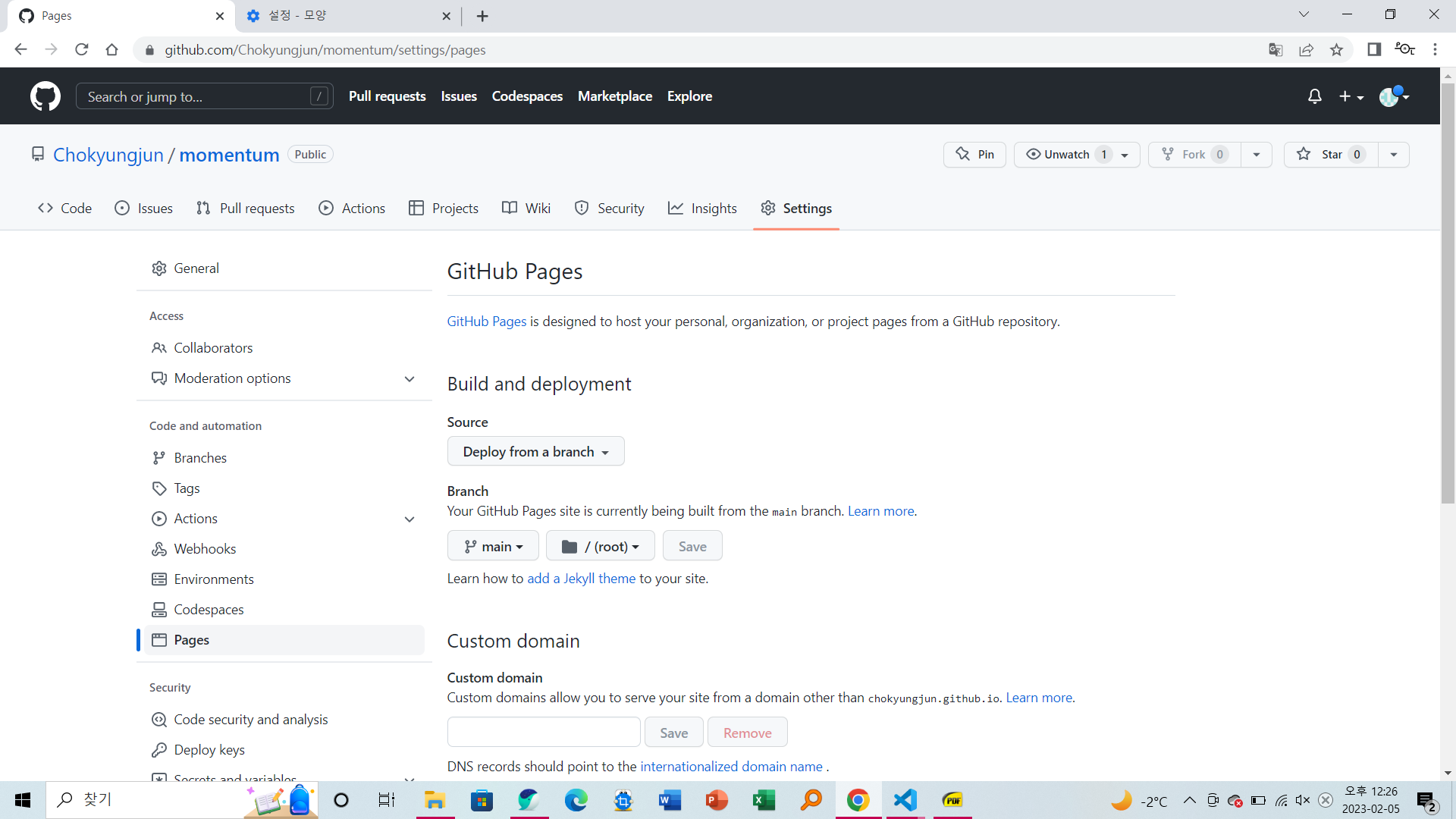
Task: Open the Security tab
Action: pyautogui.click(x=610, y=209)
